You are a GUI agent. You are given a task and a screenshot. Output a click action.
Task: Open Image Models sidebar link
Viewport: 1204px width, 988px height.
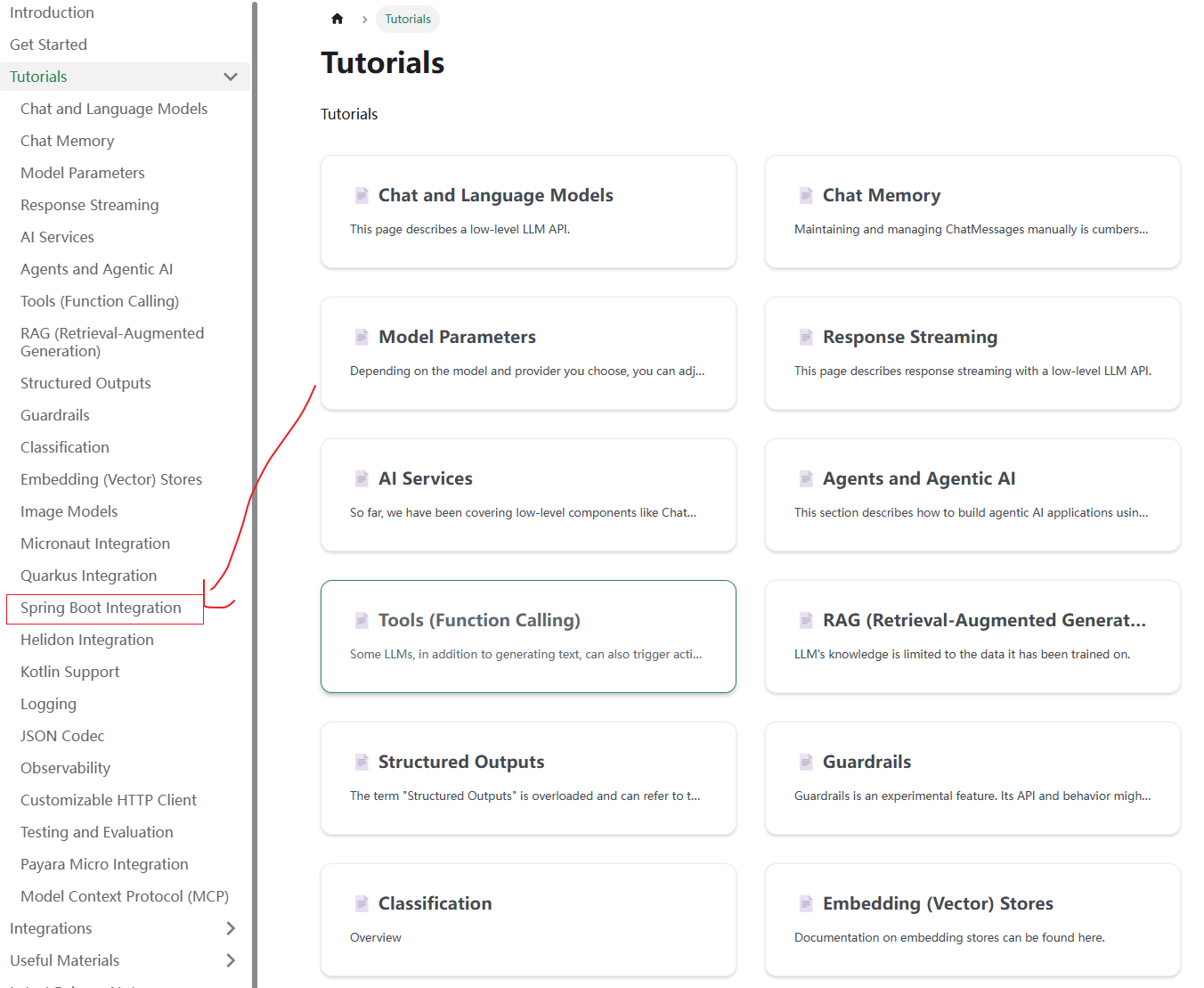pyautogui.click(x=69, y=511)
